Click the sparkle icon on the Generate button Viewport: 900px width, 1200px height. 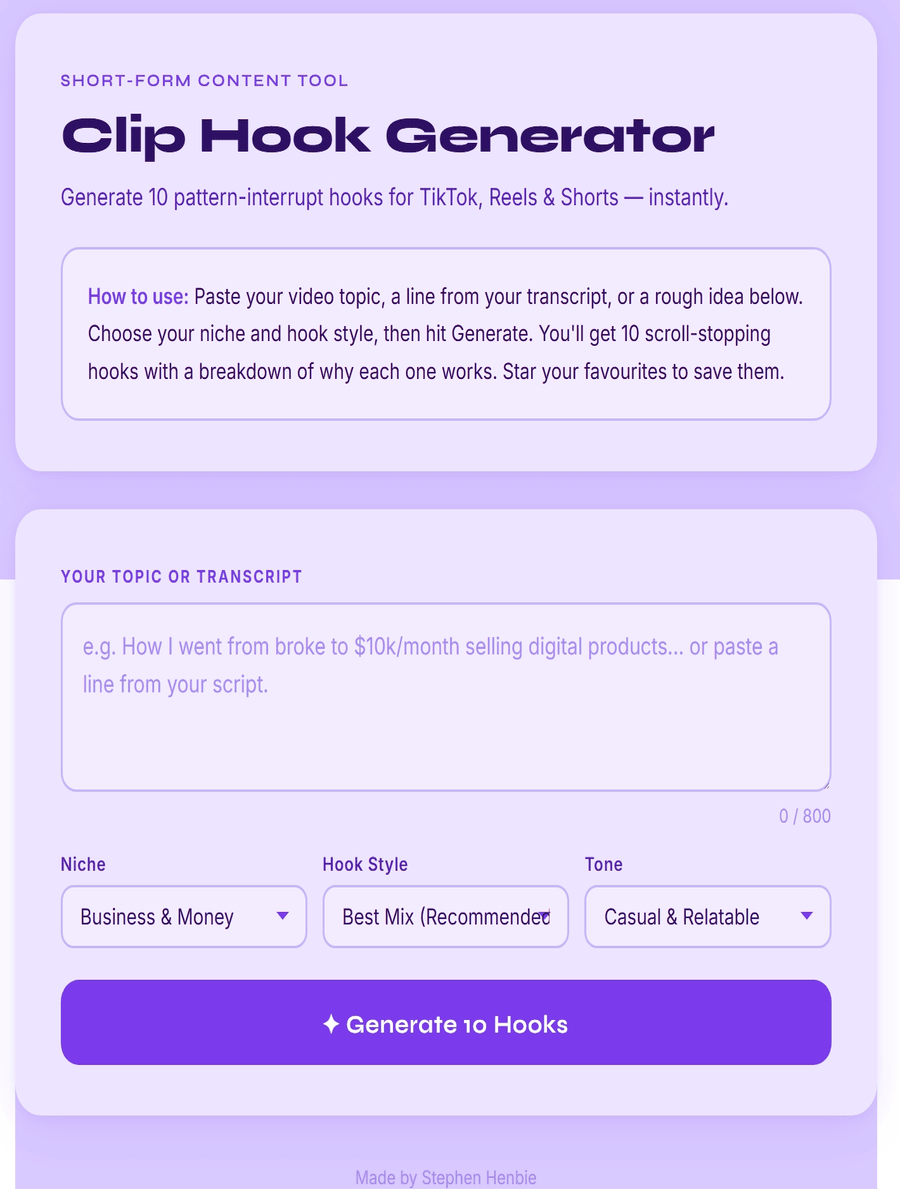pyautogui.click(x=332, y=1024)
